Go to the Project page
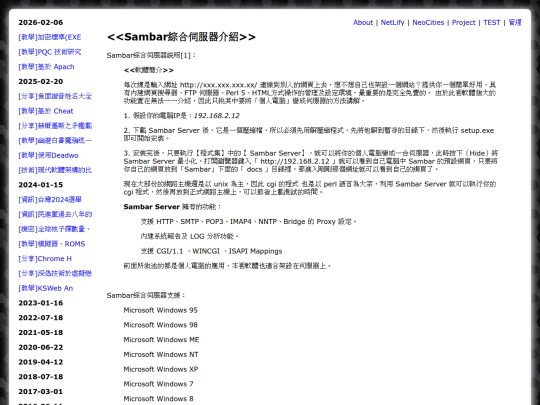 click(x=463, y=22)
